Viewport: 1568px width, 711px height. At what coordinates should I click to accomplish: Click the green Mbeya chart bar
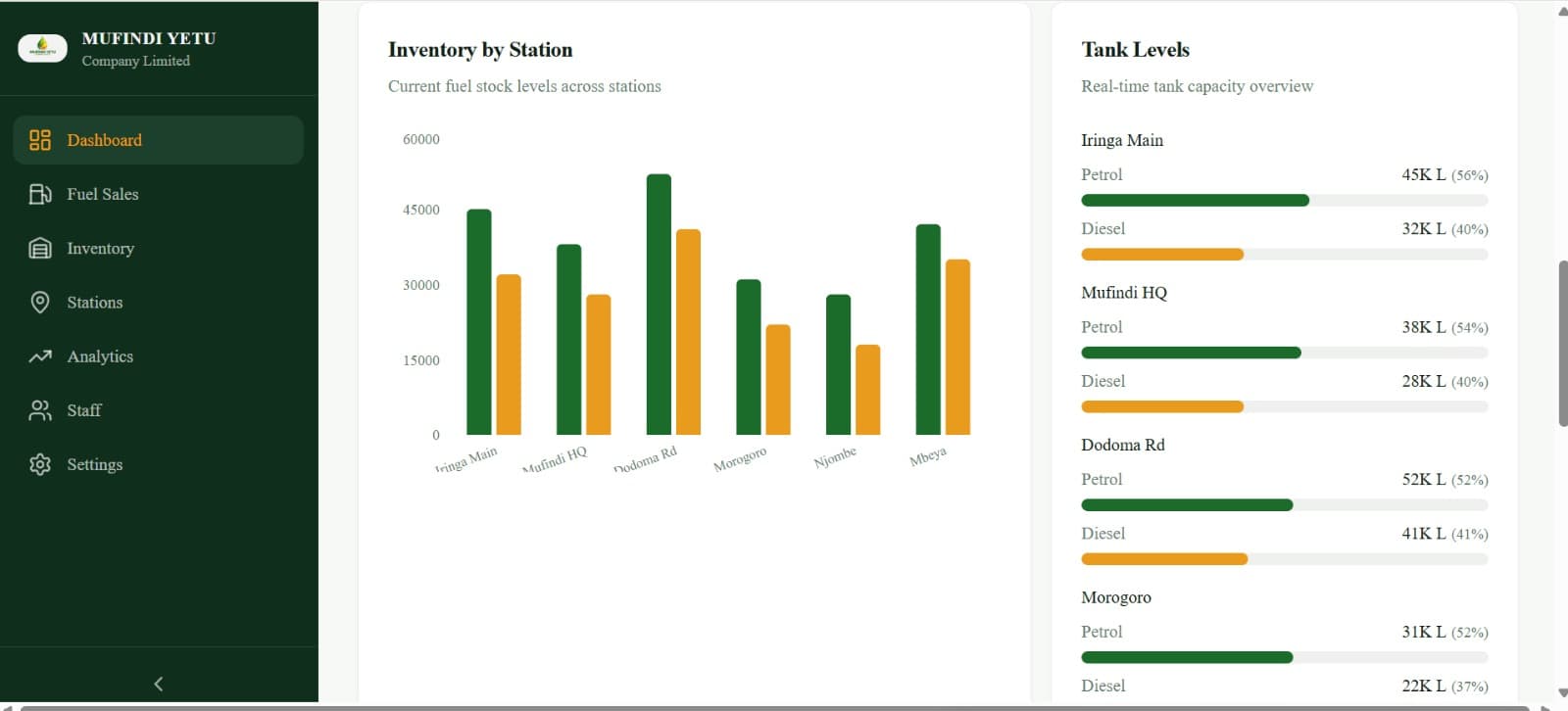(x=928, y=329)
